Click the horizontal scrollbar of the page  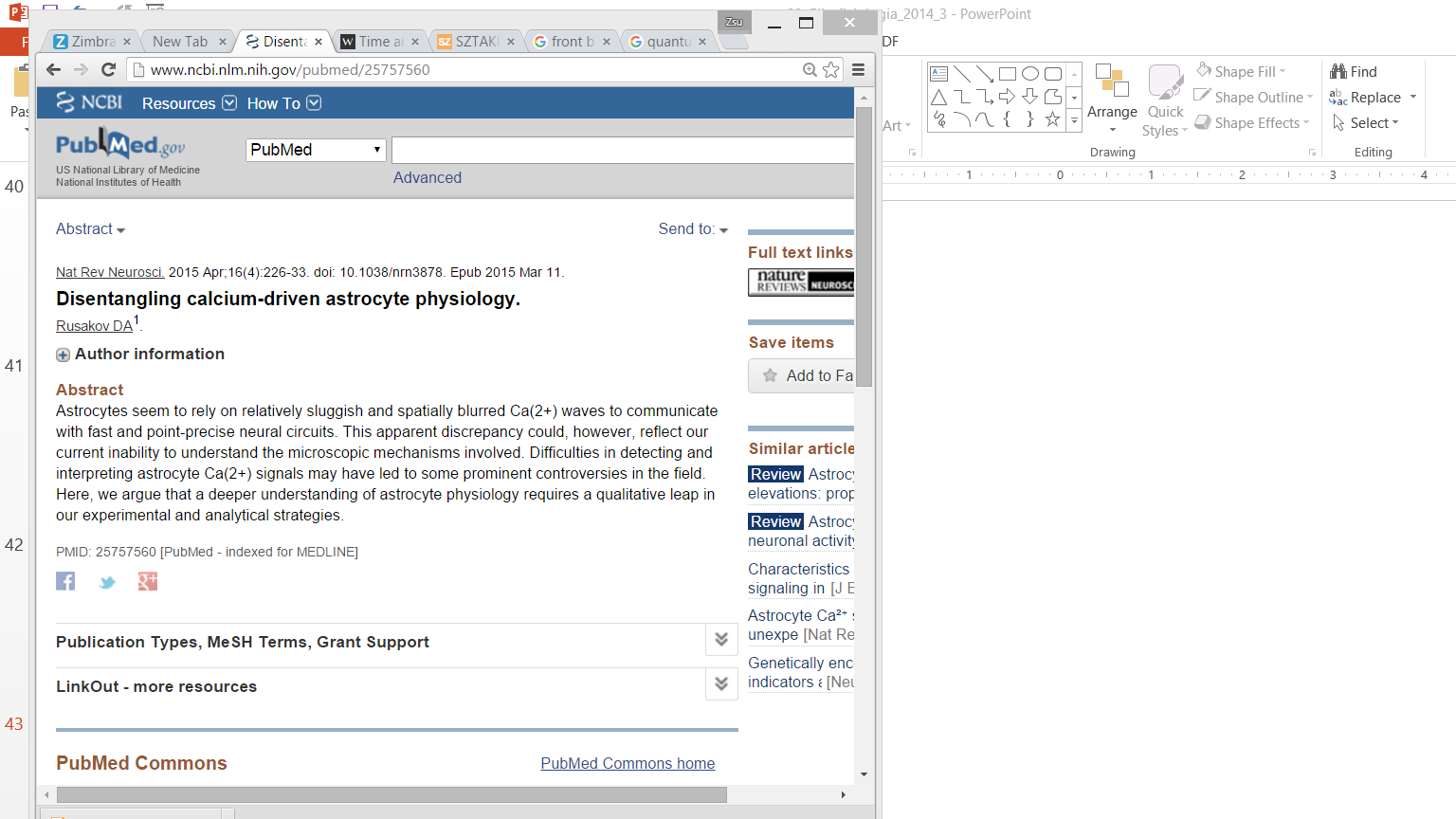[x=391, y=794]
